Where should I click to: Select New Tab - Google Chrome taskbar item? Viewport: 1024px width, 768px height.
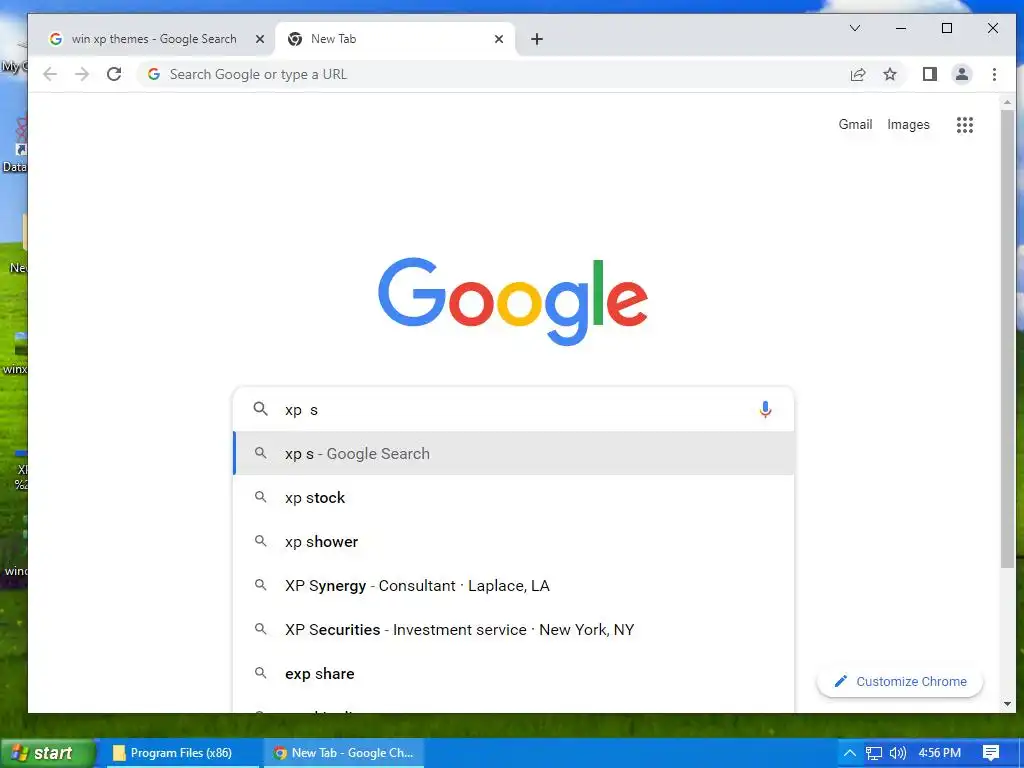tap(344, 753)
